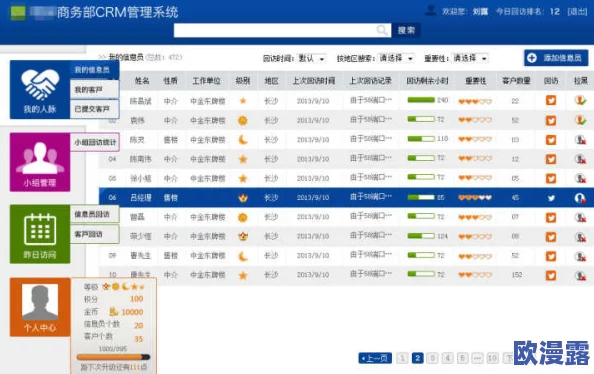Click the orange upgrade progress bar in 个人中心

click(x=113, y=357)
